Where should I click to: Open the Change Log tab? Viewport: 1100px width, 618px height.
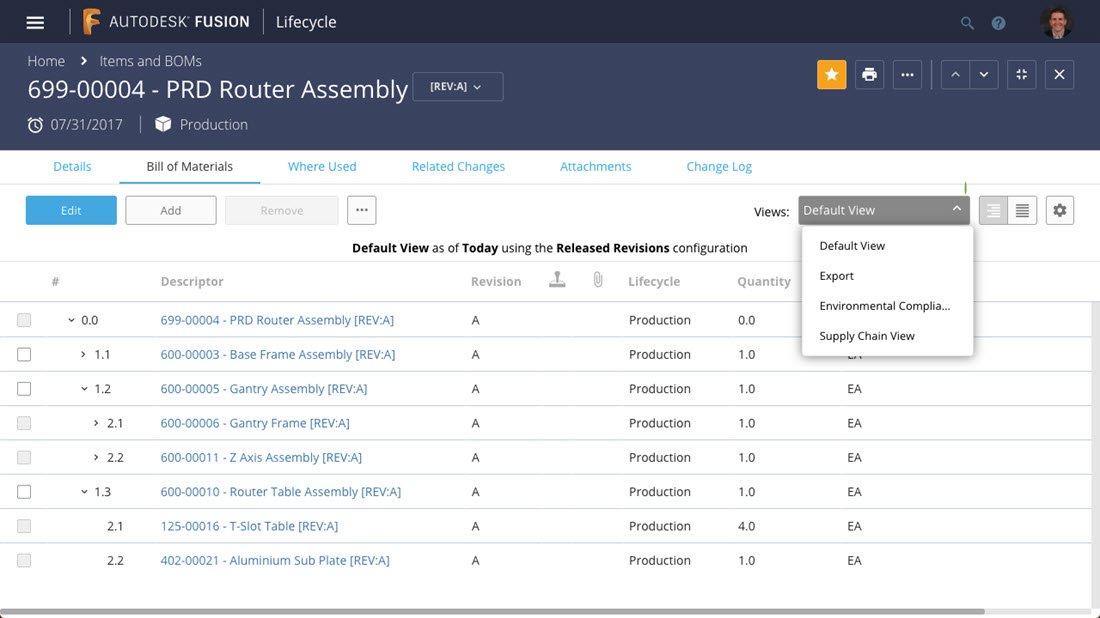[719, 166]
